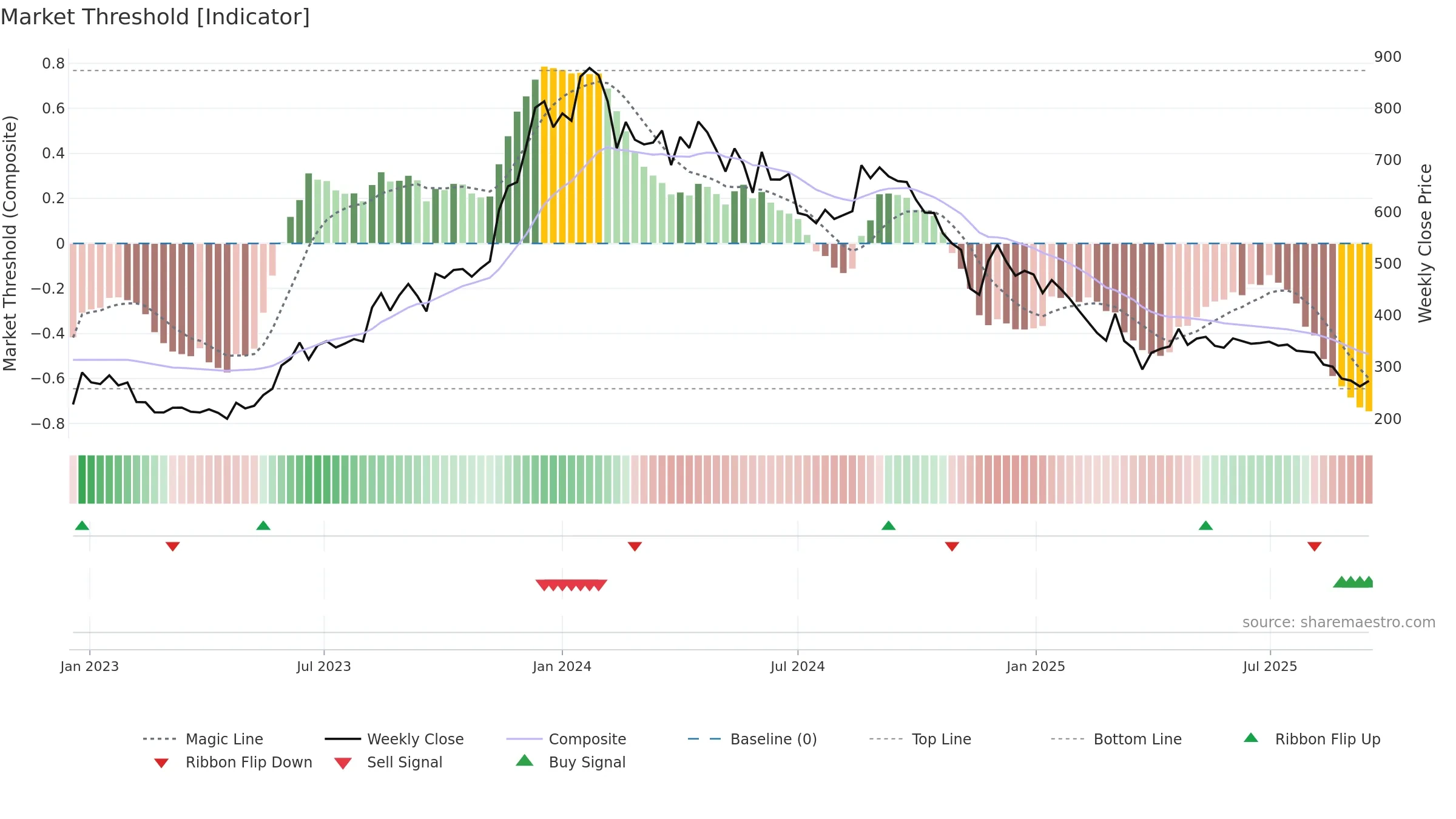Image resolution: width=1456 pixels, height=819 pixels.
Task: Select the Ribbon Flip Down marker near Aug 2025
Action: pyautogui.click(x=1315, y=547)
